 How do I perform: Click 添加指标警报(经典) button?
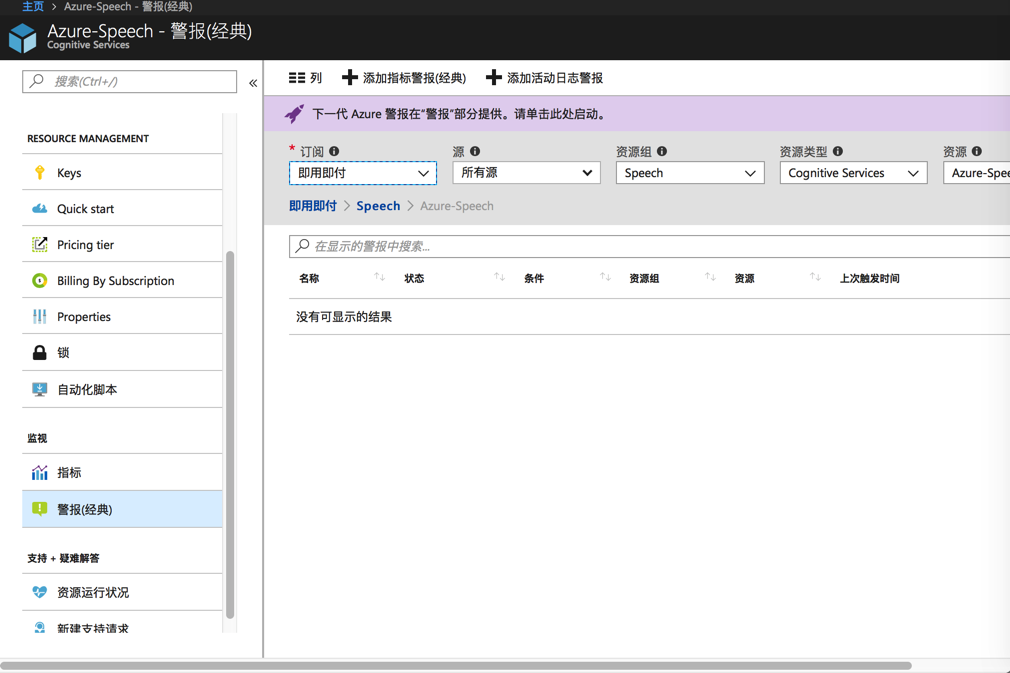[x=404, y=78]
